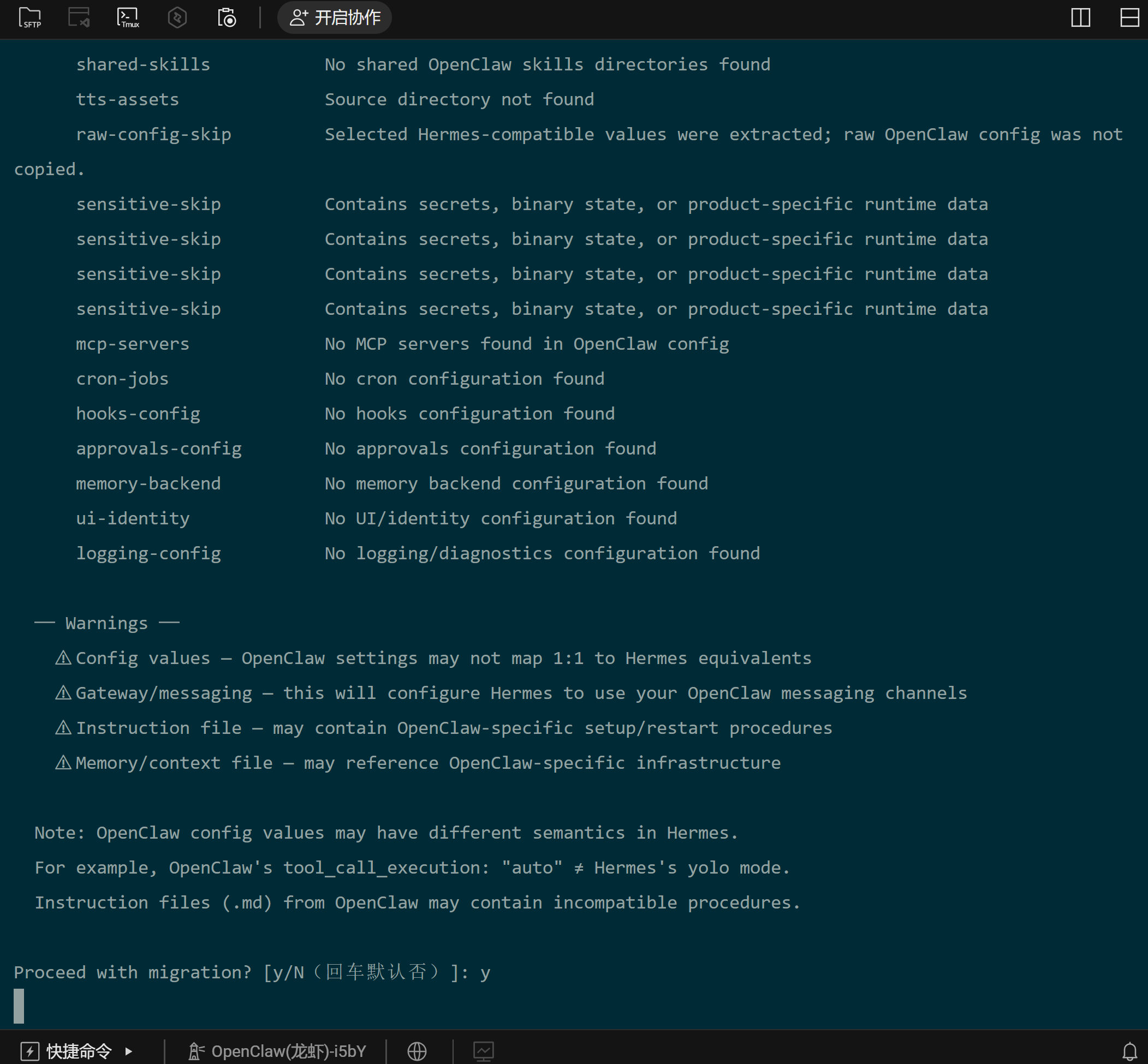The height and width of the screenshot is (1064, 1148).
Task: Click the 'Warnings' section heading
Action: click(106, 623)
